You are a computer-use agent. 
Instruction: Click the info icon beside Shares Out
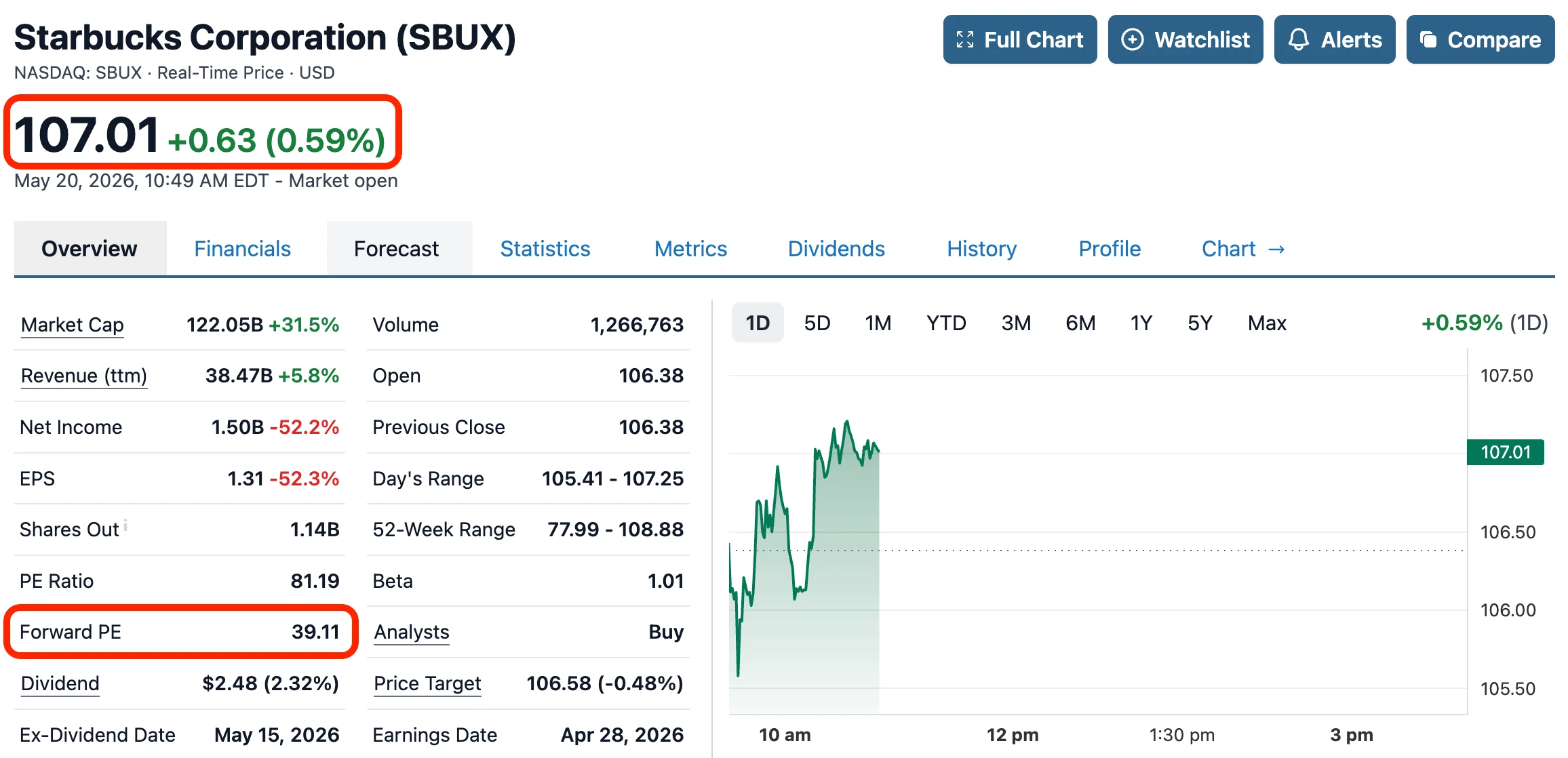[x=125, y=525]
